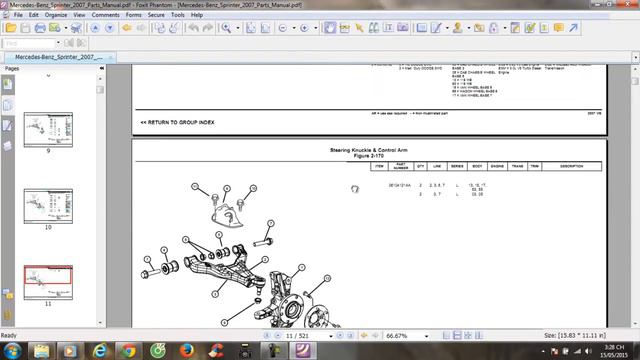Click into the Find search field
Image resolution: width=640 pixels, height=360 pixels.
coord(29,43)
